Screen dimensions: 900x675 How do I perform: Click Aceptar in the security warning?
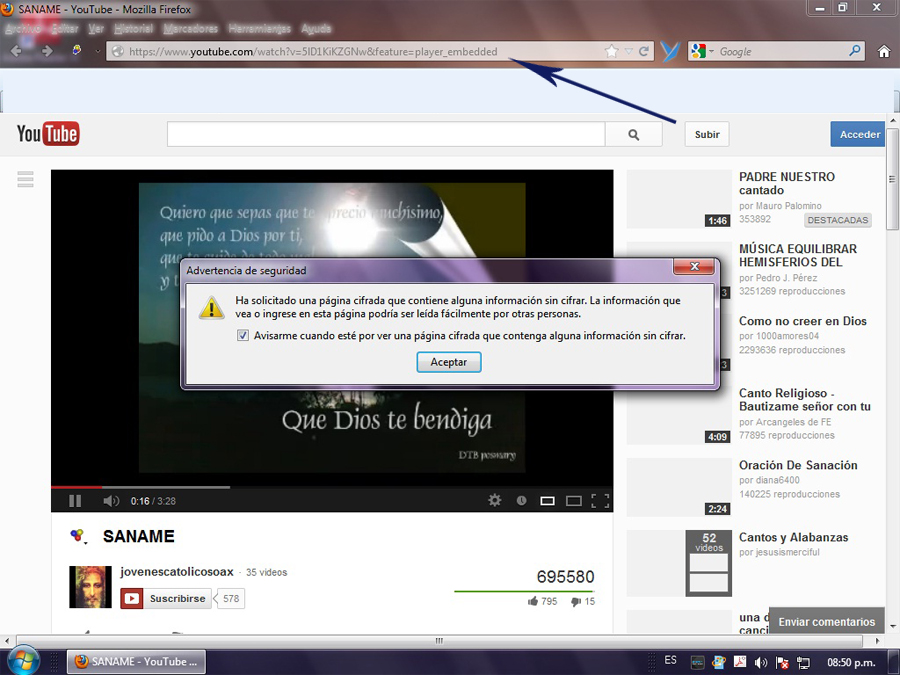449,362
